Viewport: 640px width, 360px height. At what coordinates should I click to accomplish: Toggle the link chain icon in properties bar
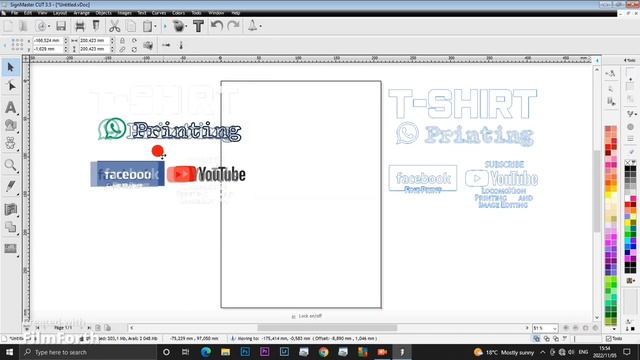tap(122, 49)
